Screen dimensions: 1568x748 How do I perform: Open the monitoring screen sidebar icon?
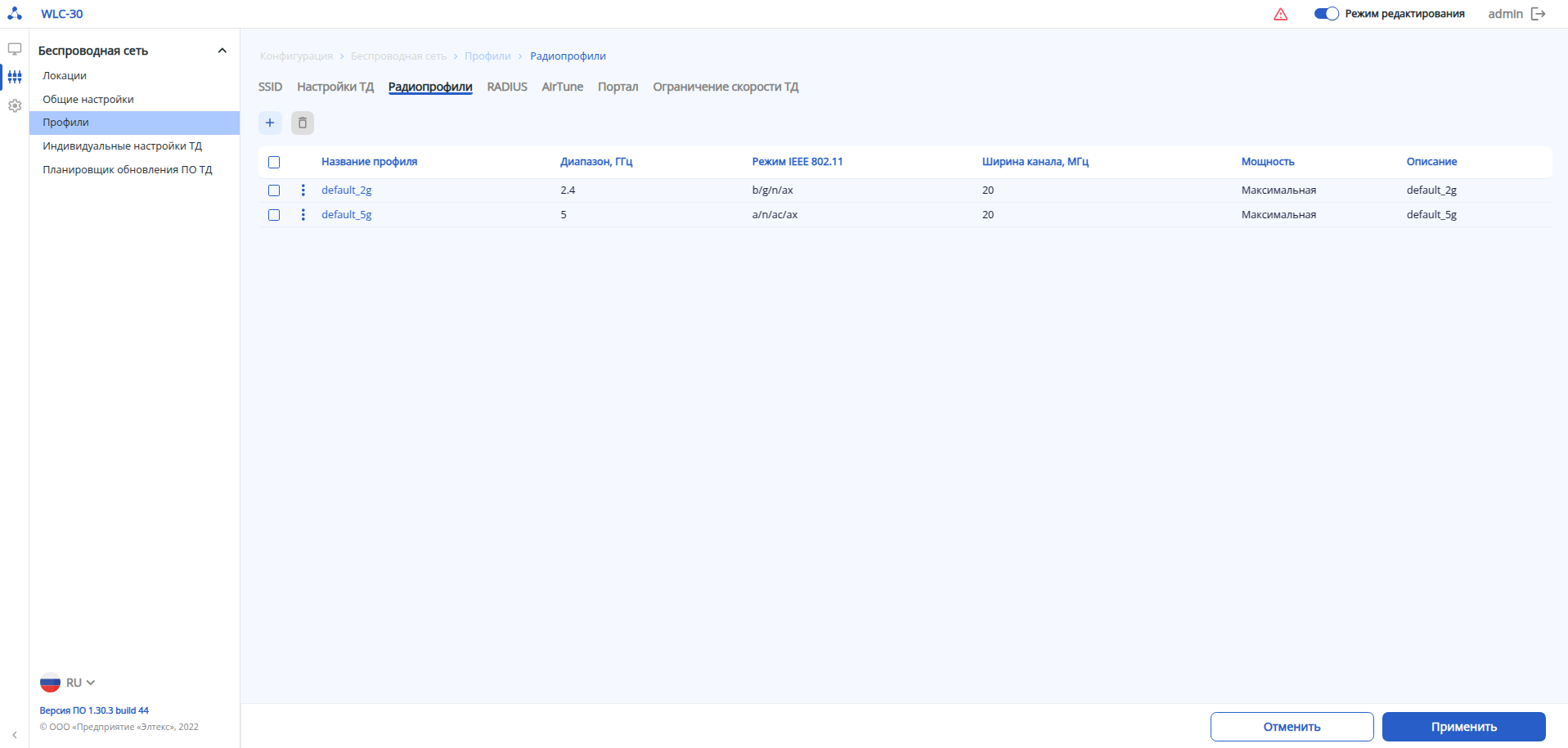point(15,50)
